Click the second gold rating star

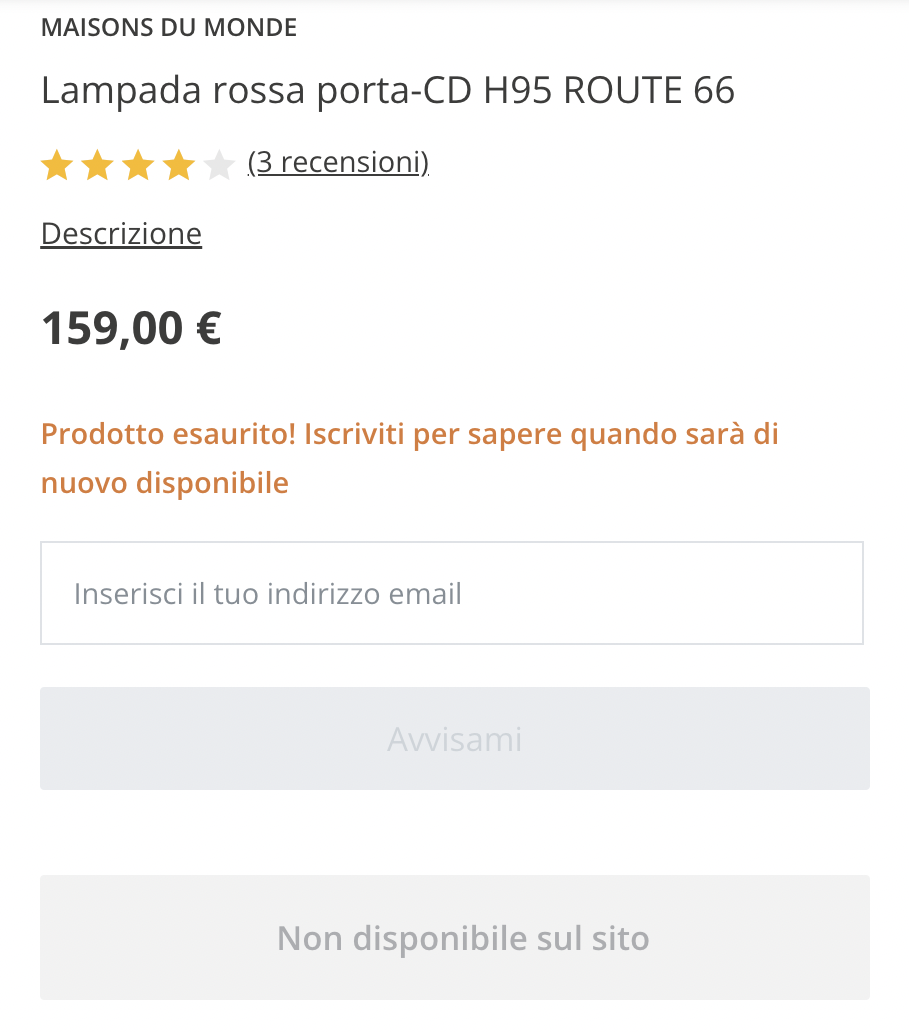(97, 165)
